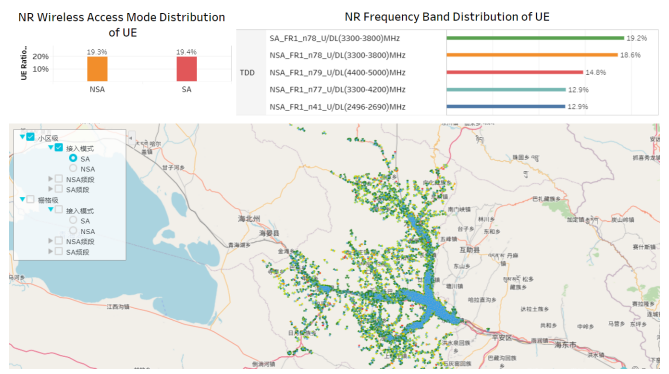Select the NSA_FR1_n79 band label row
Image resolution: width=669 pixels, height=374 pixels.
click(337, 72)
